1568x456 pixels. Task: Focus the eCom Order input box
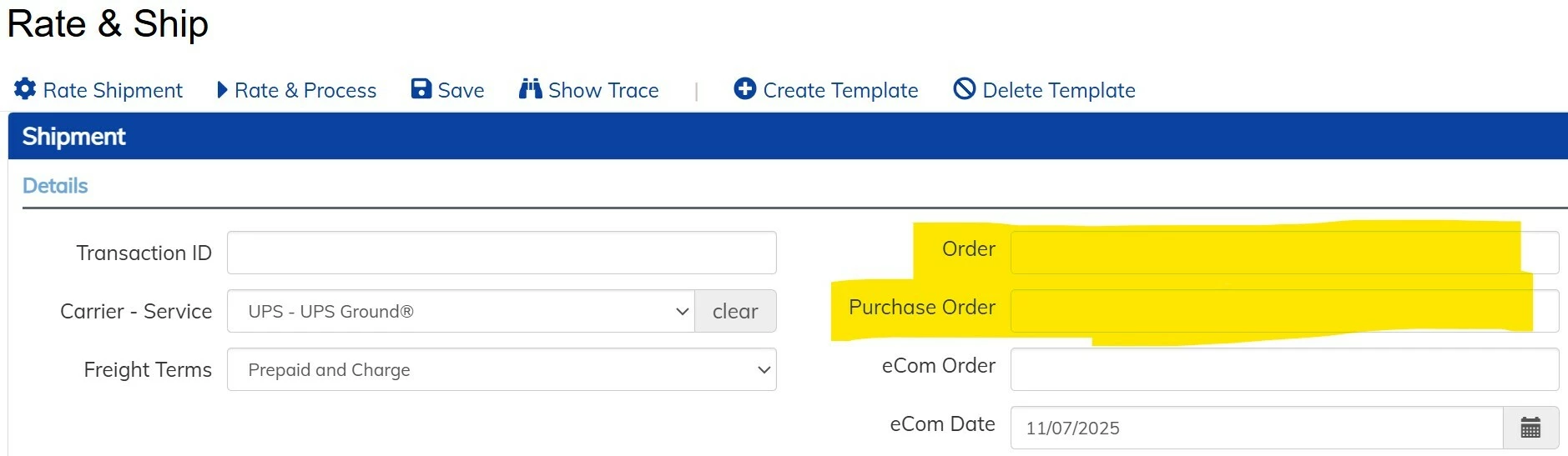coord(1283,369)
